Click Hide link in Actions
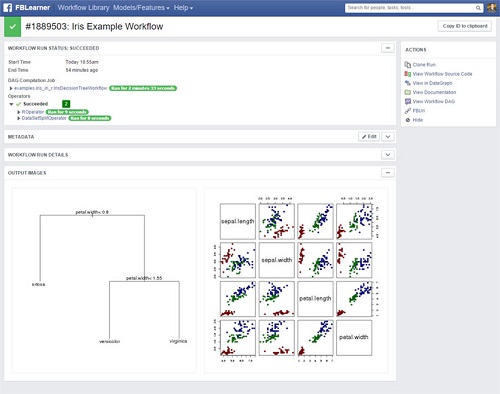Screen dimensions: 500x394 click(418, 120)
